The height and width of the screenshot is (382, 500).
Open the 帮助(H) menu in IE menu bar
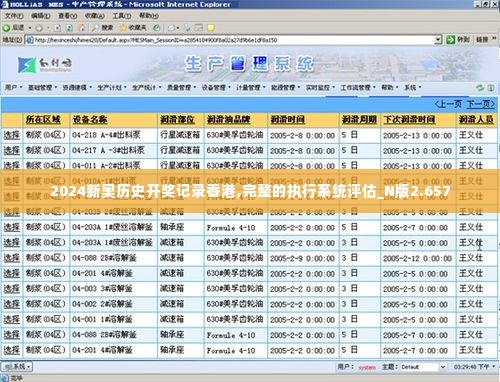click(x=149, y=16)
